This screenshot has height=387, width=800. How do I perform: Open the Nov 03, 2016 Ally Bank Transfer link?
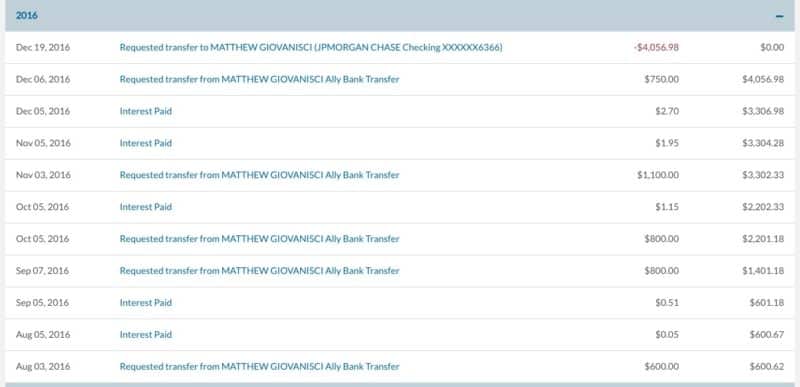[259, 175]
